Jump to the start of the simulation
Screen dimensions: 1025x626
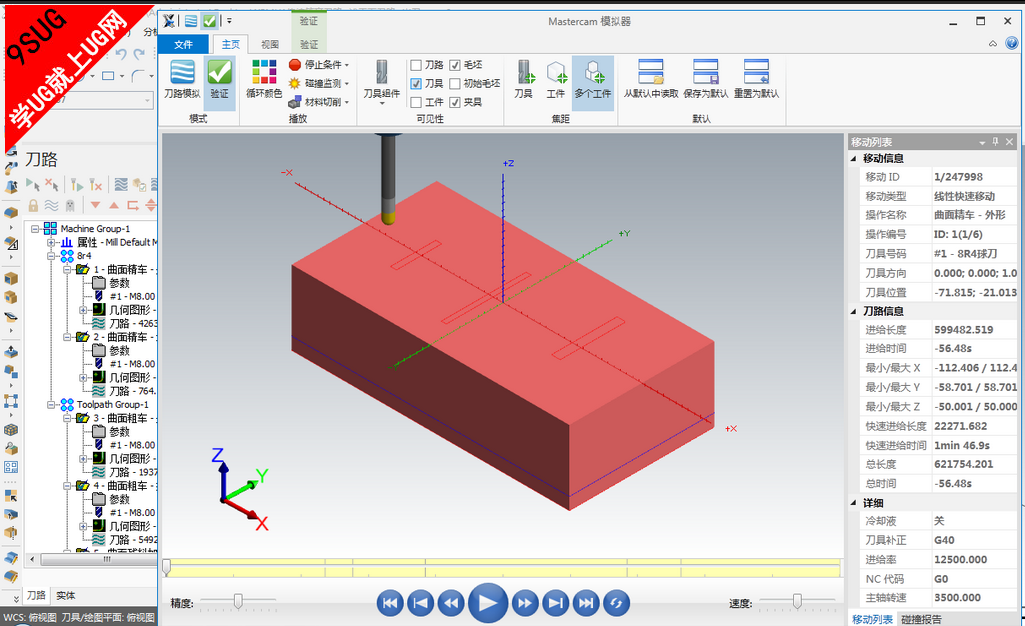(390, 603)
